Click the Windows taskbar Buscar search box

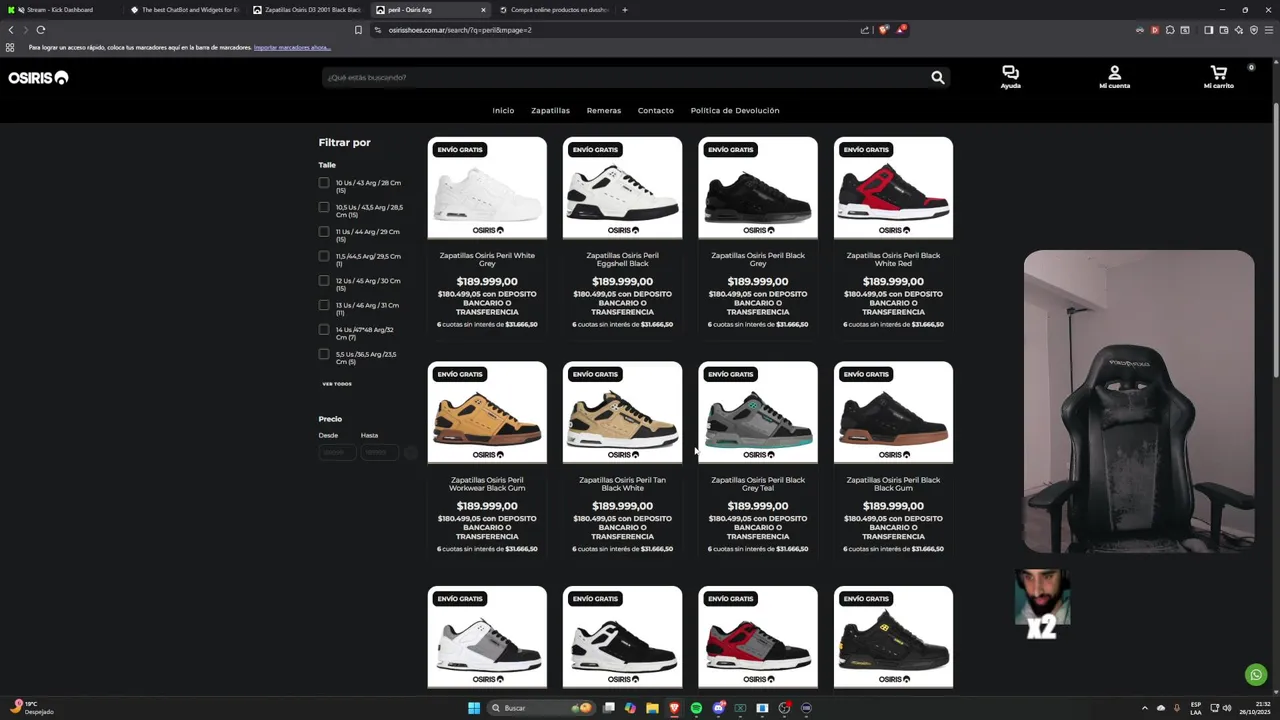(540, 708)
